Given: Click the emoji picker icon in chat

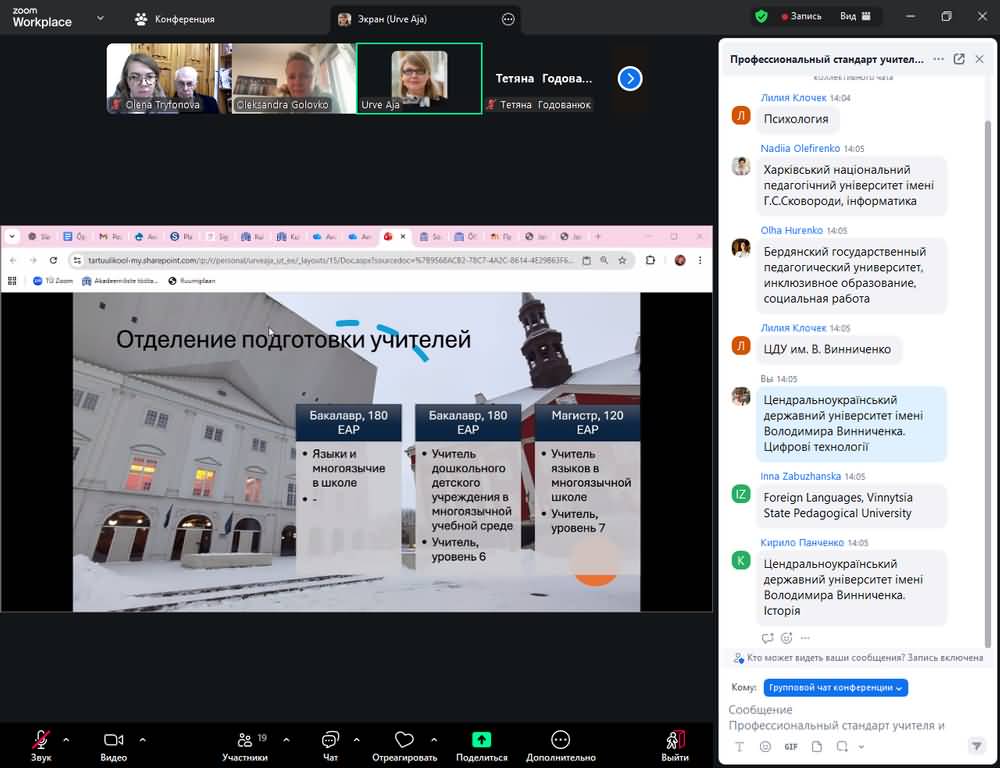Looking at the screenshot, I should (765, 747).
